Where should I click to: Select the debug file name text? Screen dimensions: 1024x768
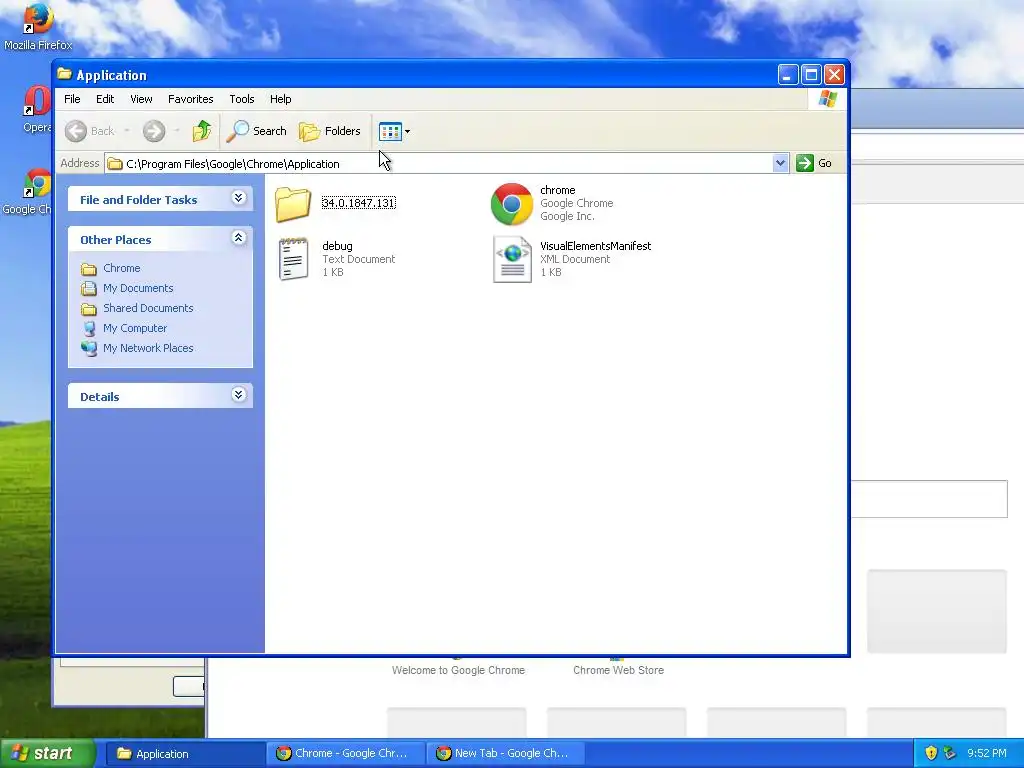pyautogui.click(x=337, y=246)
